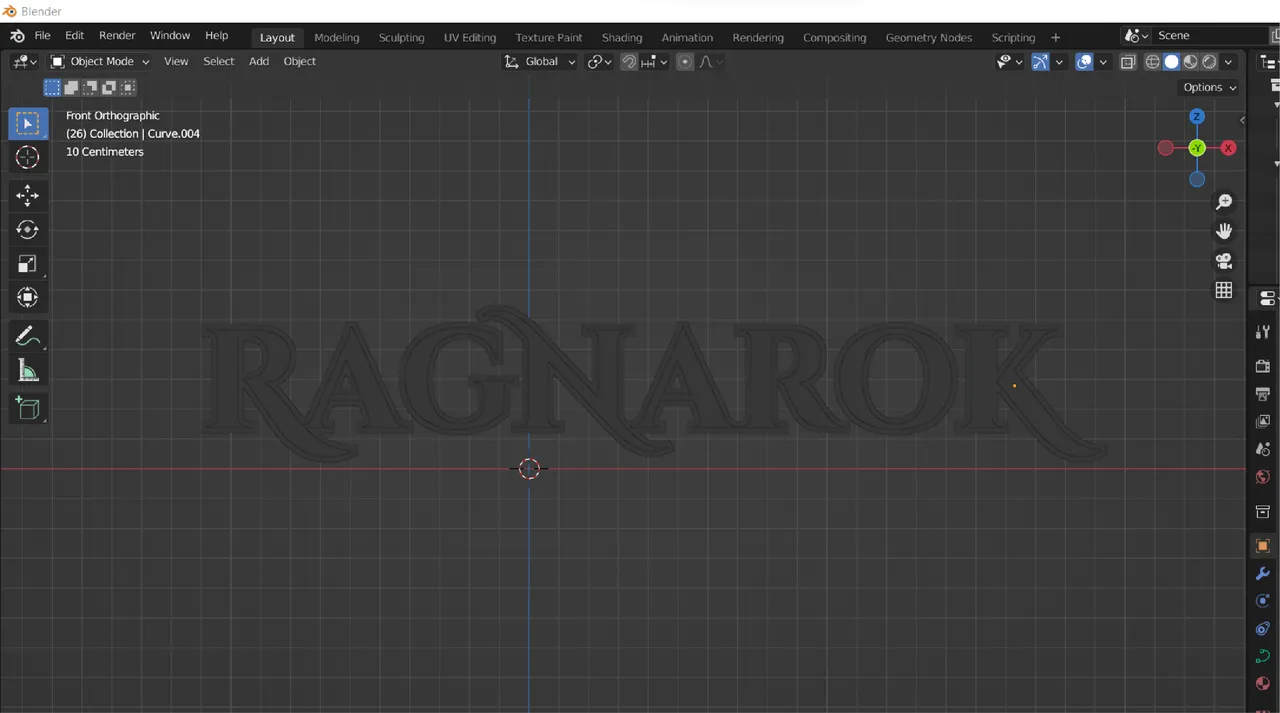The image size is (1280, 713).
Task: Open the Tool properties tab
Action: [x=1263, y=332]
